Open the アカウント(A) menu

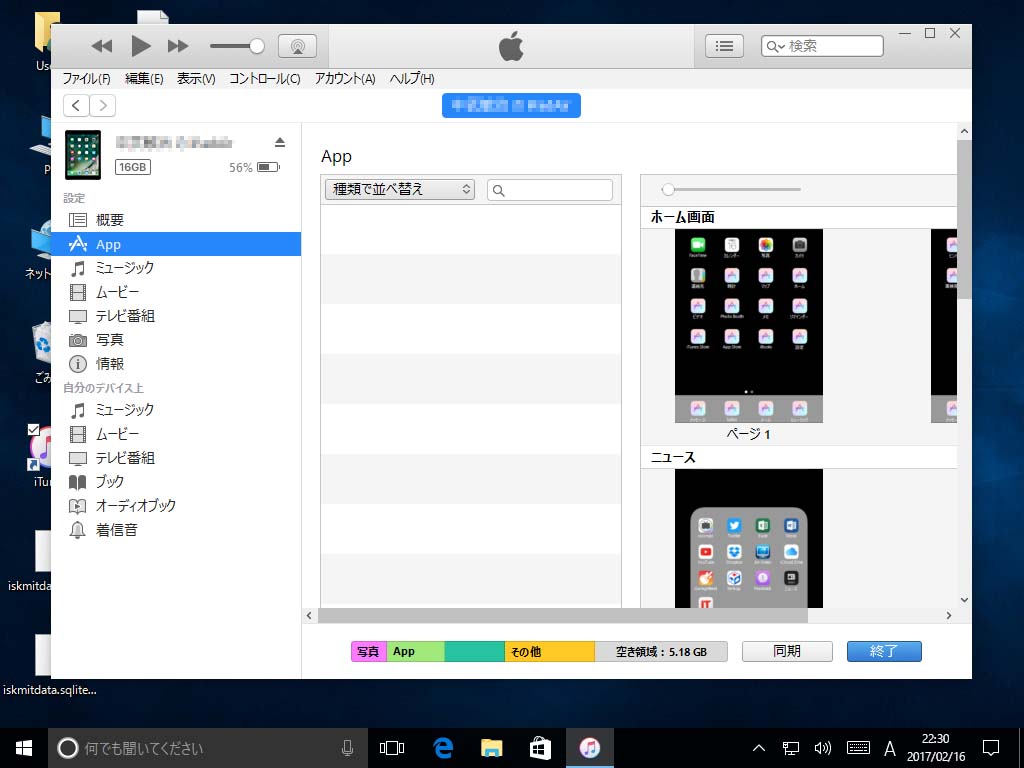344,79
